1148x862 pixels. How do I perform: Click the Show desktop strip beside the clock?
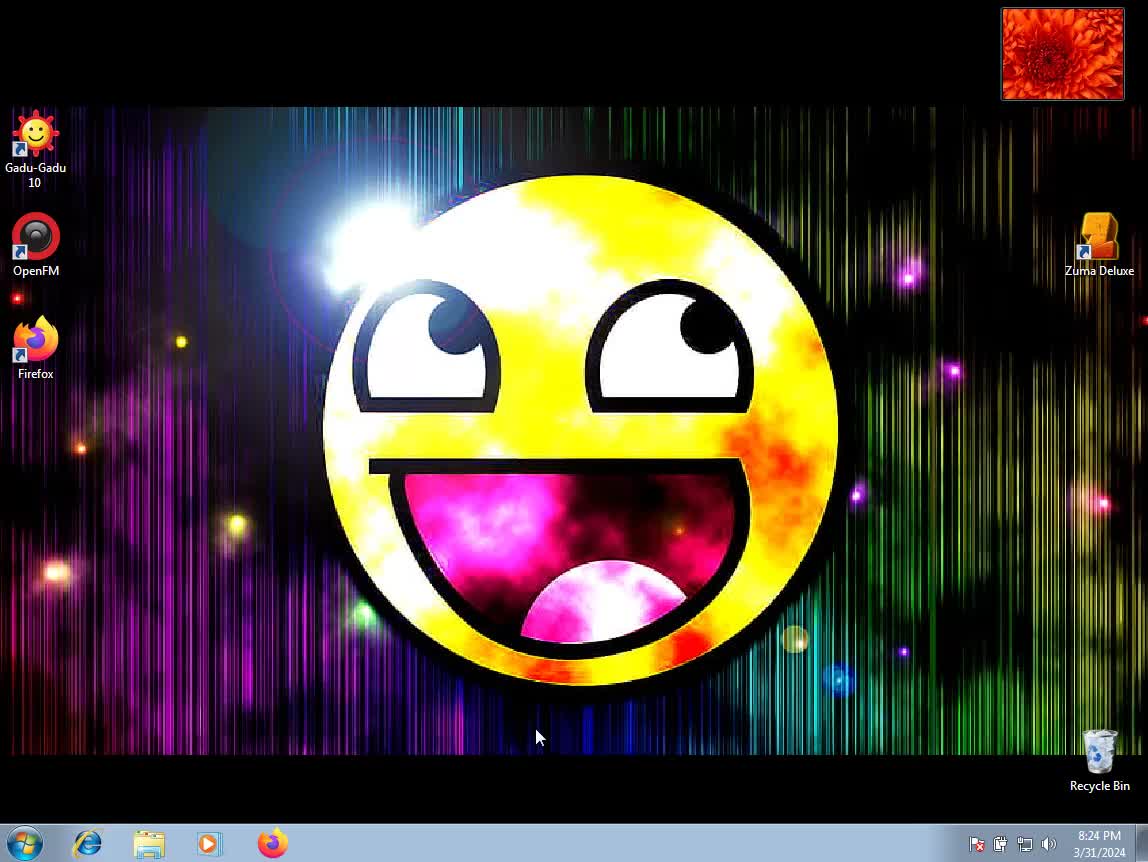point(1141,844)
